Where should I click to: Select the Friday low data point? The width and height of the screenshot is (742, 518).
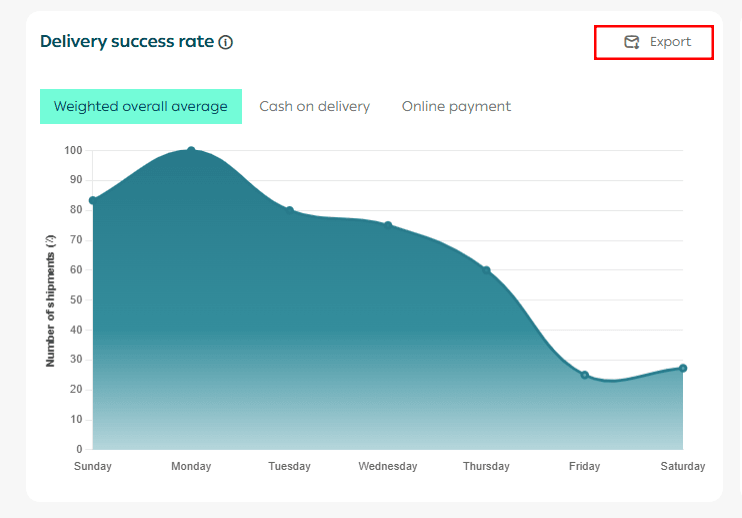pos(585,375)
